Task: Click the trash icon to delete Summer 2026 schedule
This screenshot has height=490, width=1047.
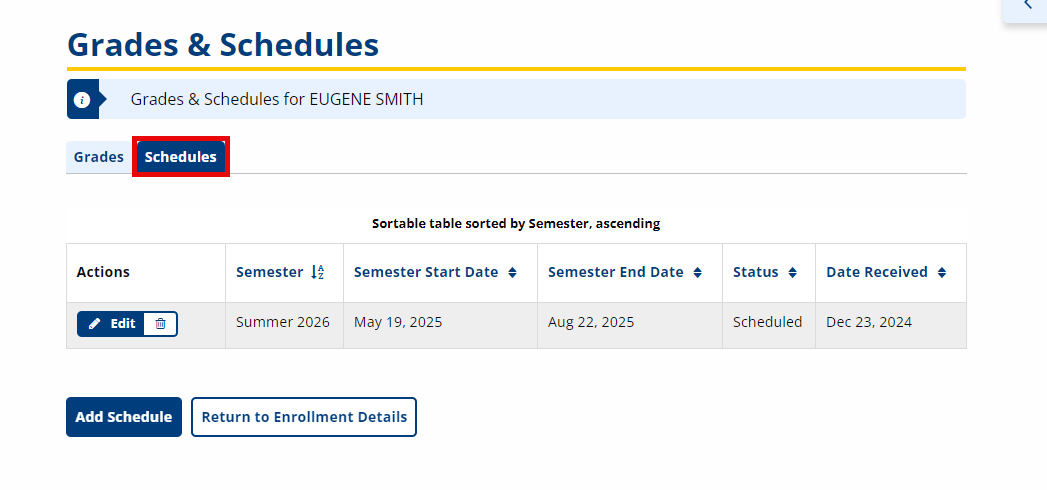Action: 160,324
